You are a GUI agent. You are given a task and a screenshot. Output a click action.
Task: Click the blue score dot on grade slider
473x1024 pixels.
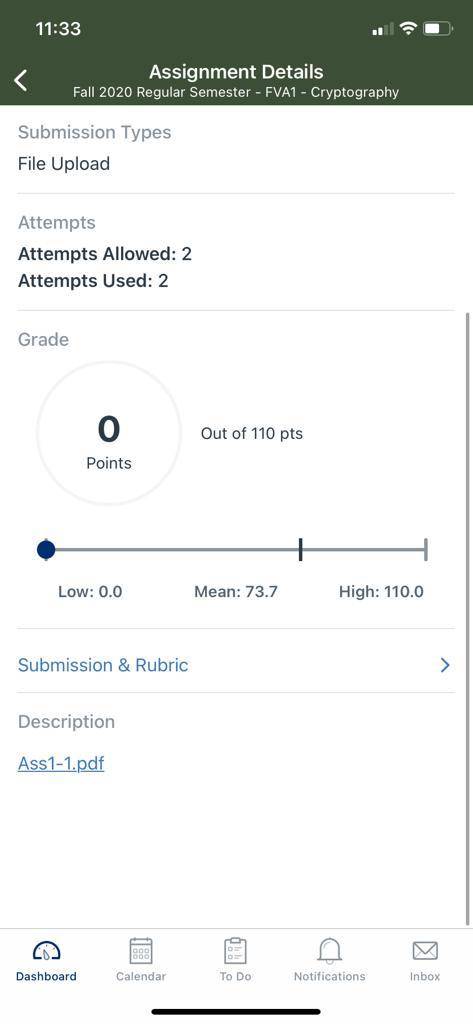pyautogui.click(x=46, y=550)
